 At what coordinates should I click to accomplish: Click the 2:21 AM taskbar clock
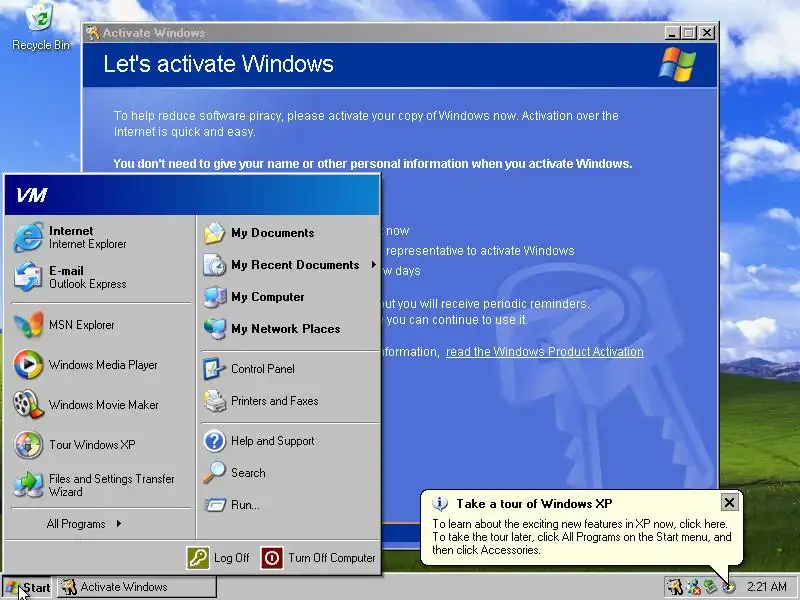766,587
